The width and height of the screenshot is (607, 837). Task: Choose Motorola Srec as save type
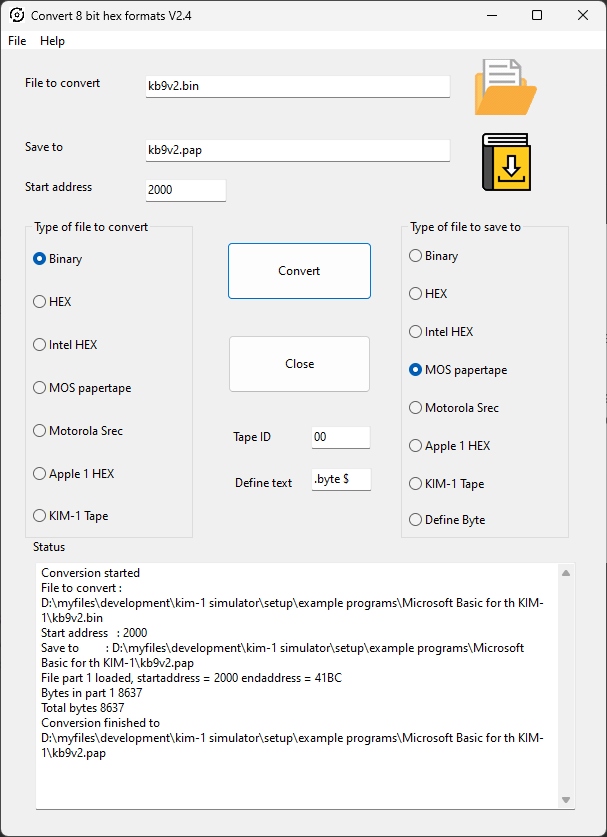454,408
